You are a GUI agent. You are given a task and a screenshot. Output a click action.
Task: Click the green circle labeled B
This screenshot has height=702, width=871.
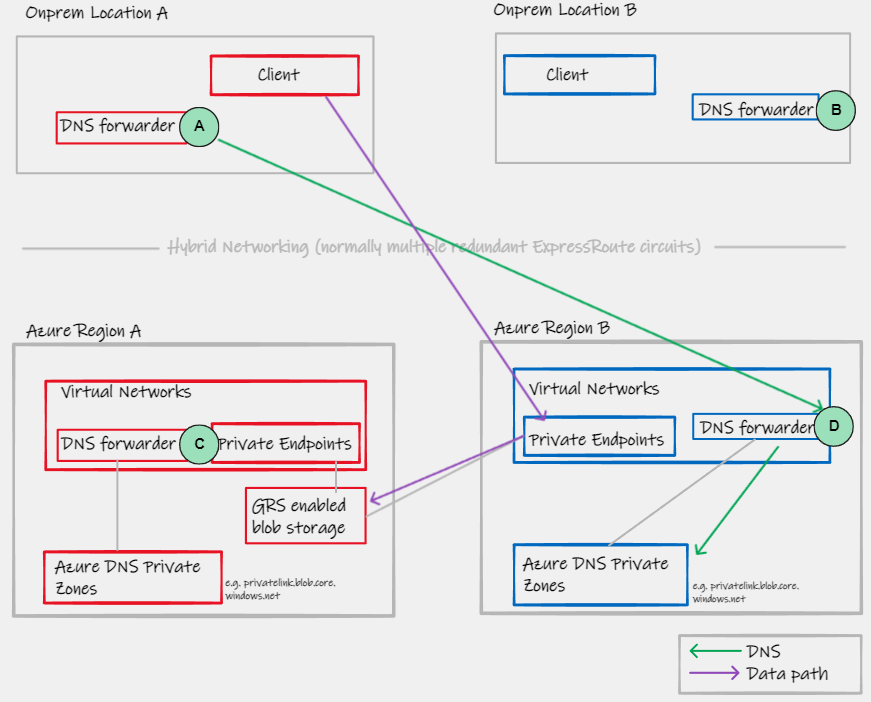pyautogui.click(x=836, y=109)
